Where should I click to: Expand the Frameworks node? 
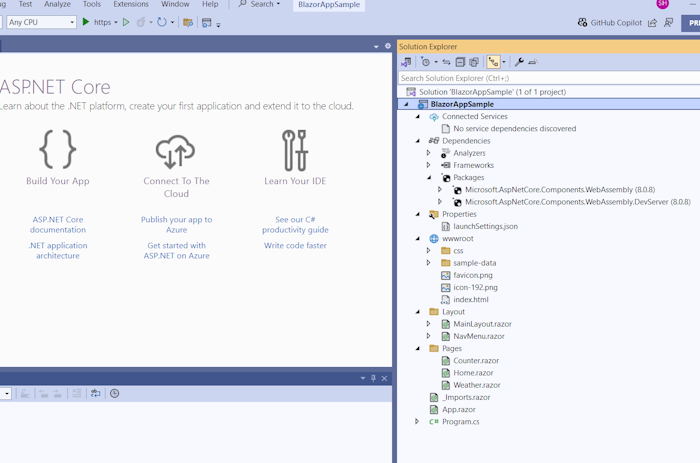[x=429, y=165]
